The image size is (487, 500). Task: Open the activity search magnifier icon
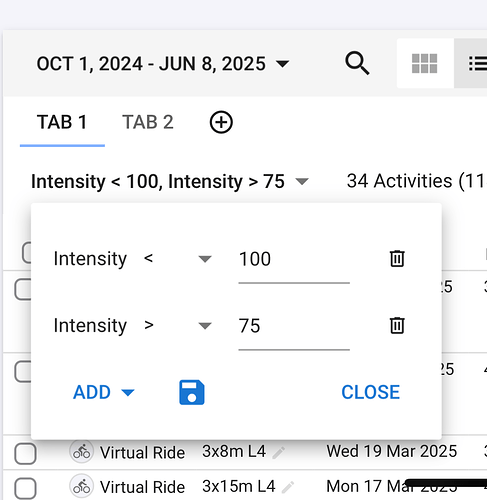[x=357, y=63]
